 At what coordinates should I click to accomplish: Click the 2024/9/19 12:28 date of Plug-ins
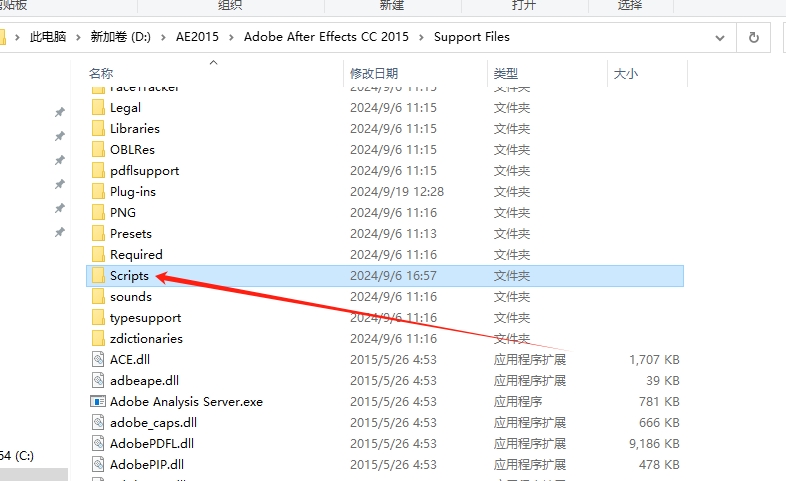[x=397, y=192]
